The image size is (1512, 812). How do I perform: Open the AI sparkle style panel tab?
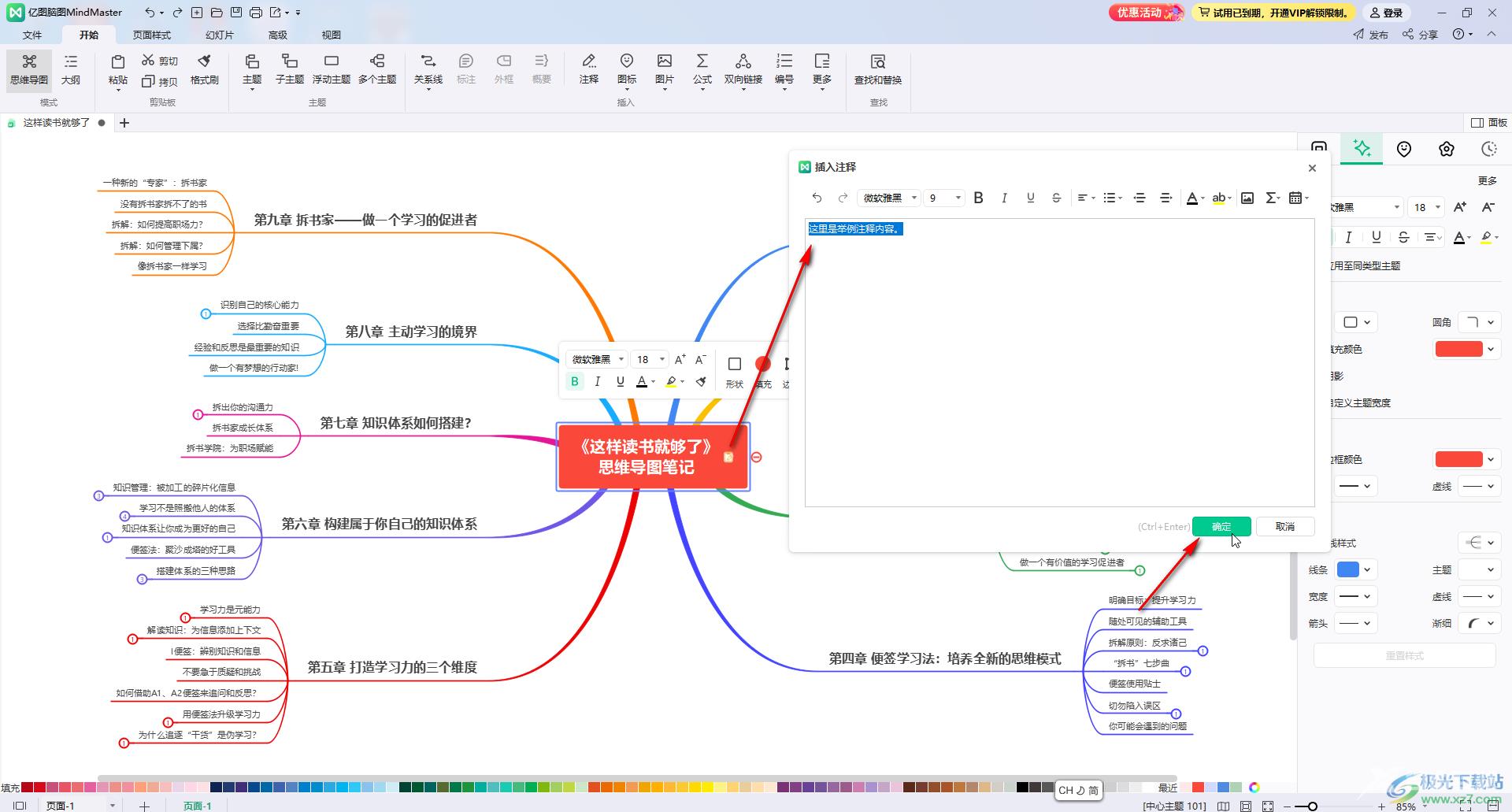tap(1362, 148)
